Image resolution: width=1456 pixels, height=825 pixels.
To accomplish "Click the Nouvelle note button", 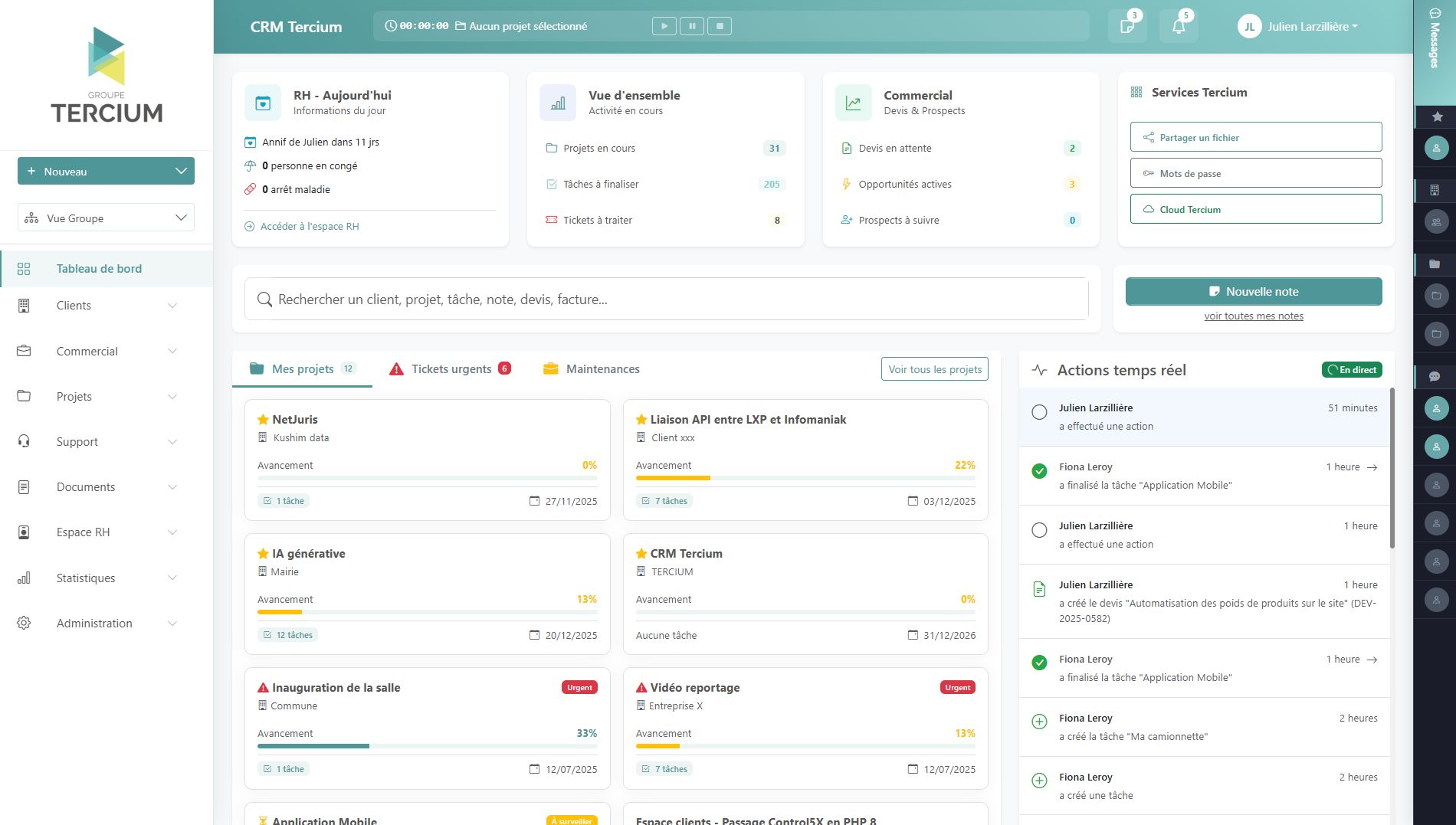I will [1253, 291].
